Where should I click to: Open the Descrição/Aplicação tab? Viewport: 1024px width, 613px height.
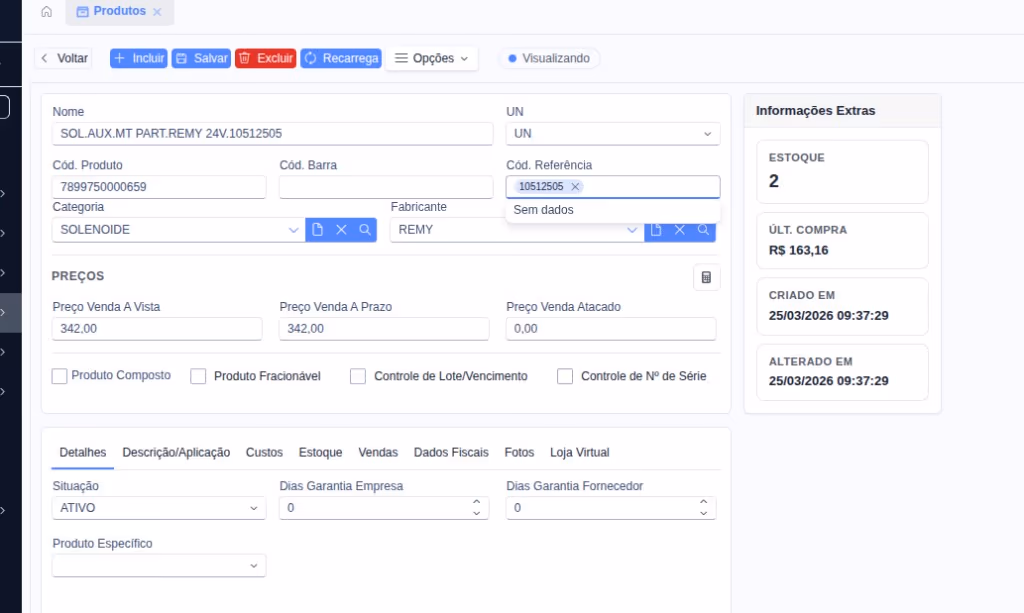(x=176, y=452)
